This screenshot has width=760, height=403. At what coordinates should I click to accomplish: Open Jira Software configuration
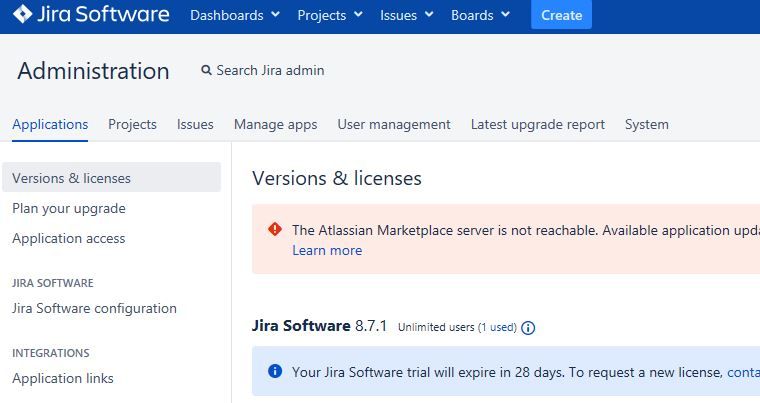point(94,308)
